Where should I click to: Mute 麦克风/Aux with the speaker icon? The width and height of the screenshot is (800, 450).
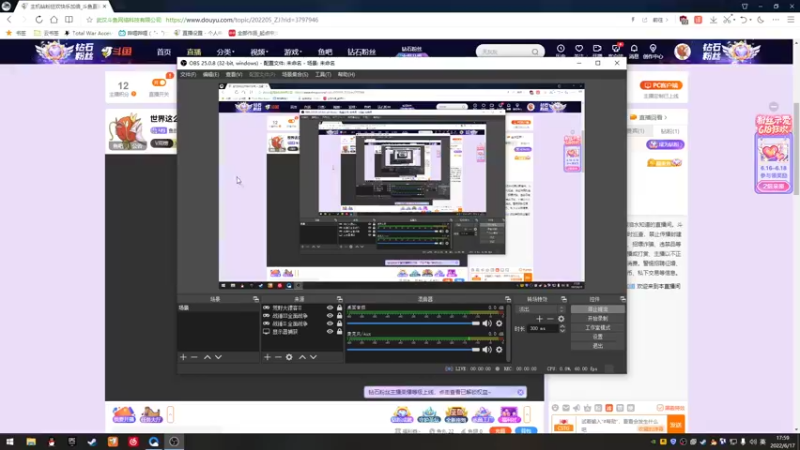pos(487,349)
